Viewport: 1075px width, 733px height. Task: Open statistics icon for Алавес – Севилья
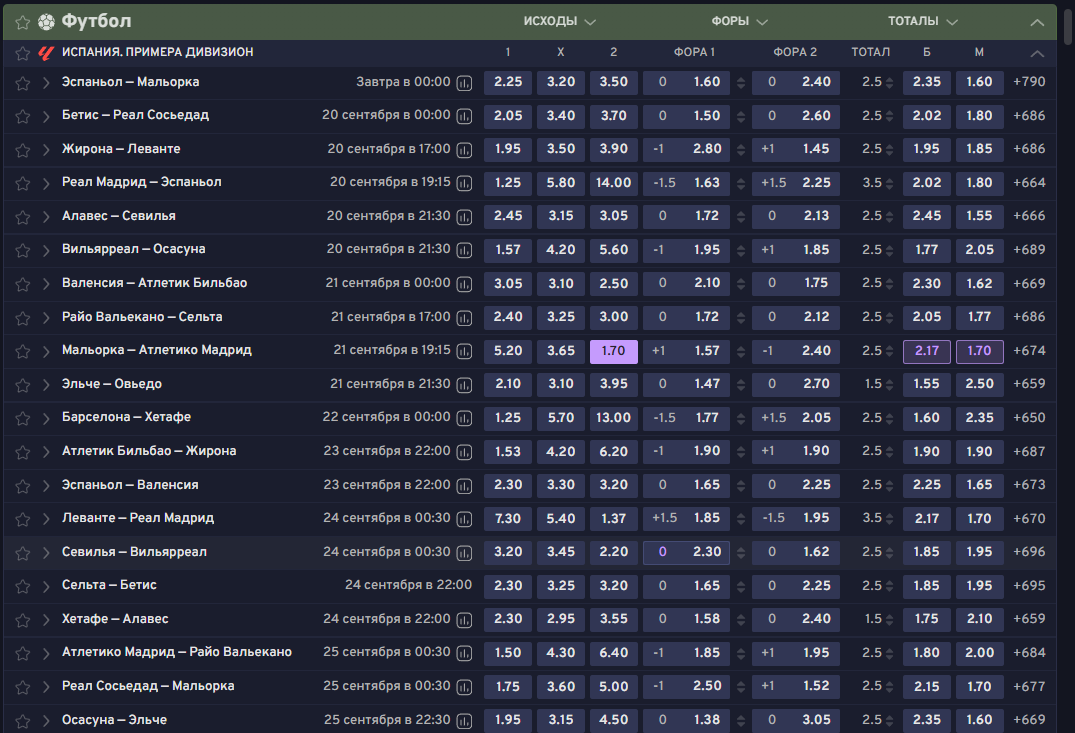tap(464, 217)
